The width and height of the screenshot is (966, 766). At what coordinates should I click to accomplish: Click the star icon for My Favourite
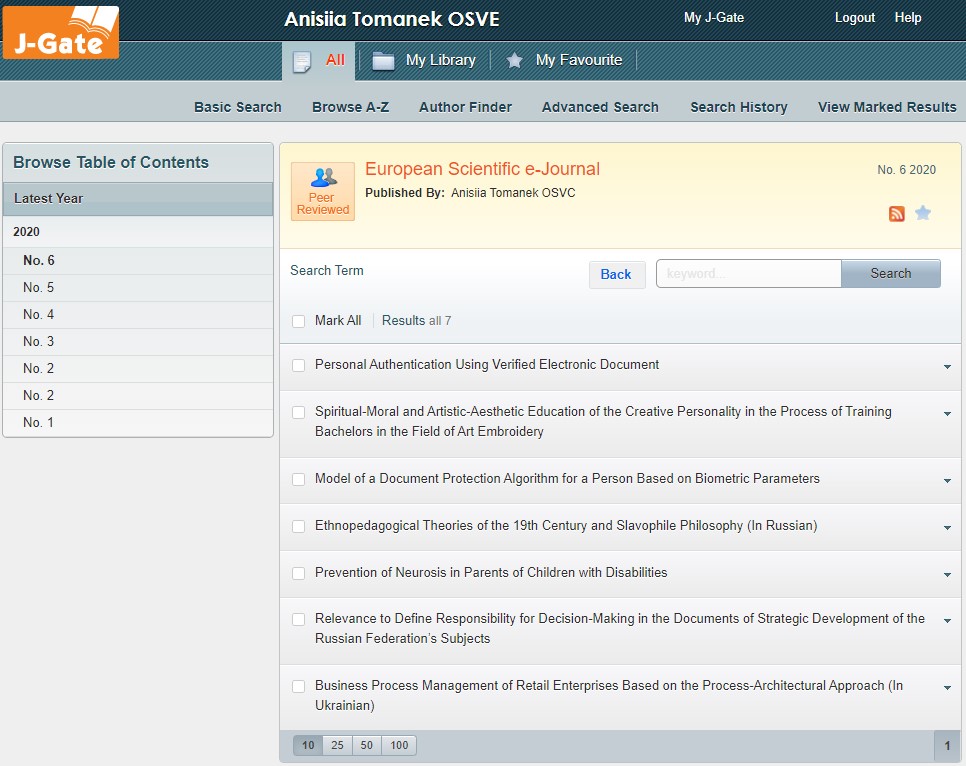click(515, 61)
